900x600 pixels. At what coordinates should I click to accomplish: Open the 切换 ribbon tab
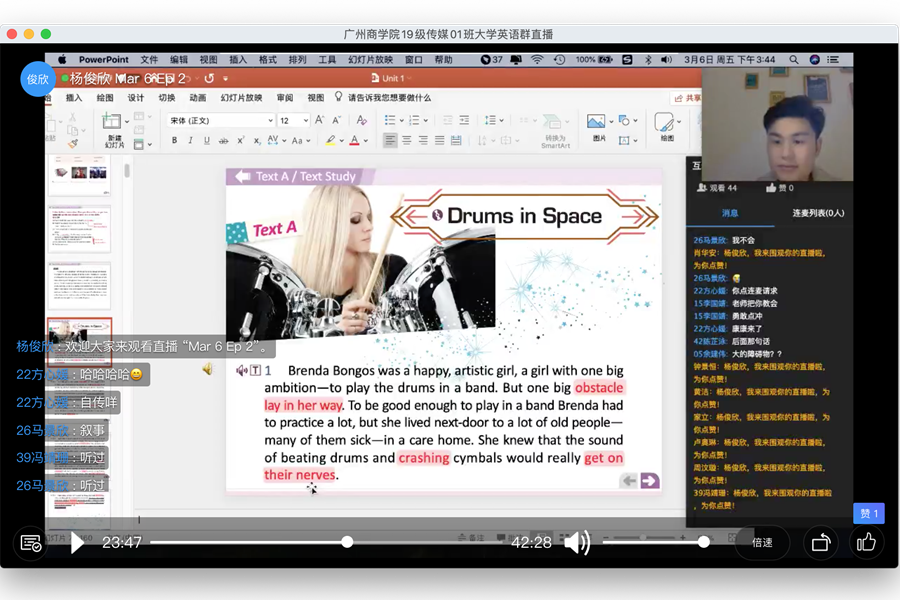click(167, 98)
